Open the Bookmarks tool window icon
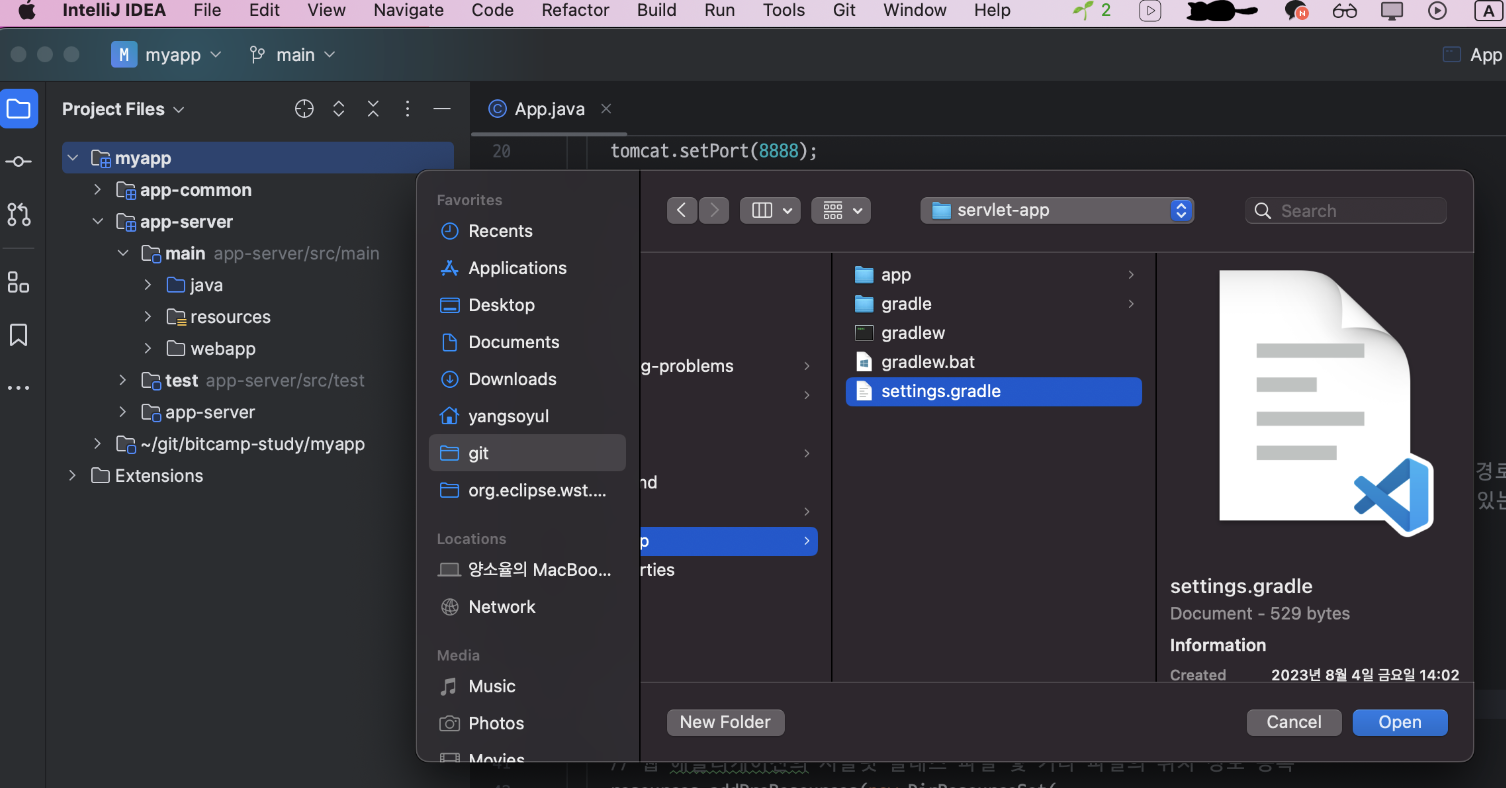The image size is (1506, 788). pos(19,335)
